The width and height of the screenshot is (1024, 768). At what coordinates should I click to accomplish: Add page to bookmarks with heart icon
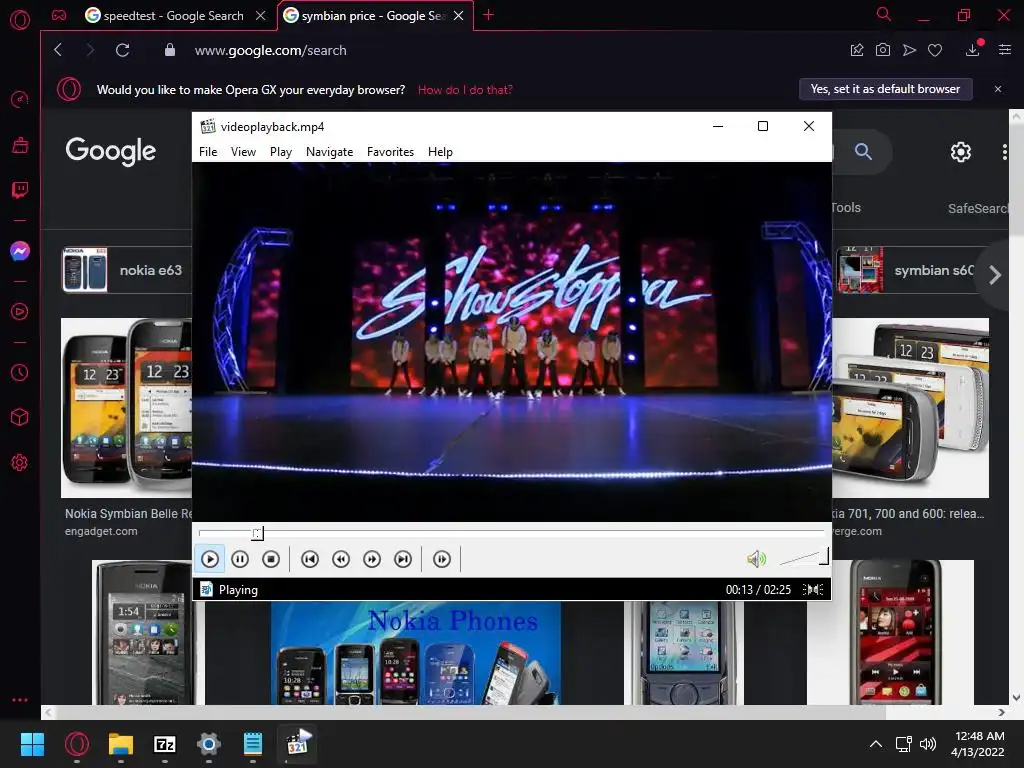935,50
